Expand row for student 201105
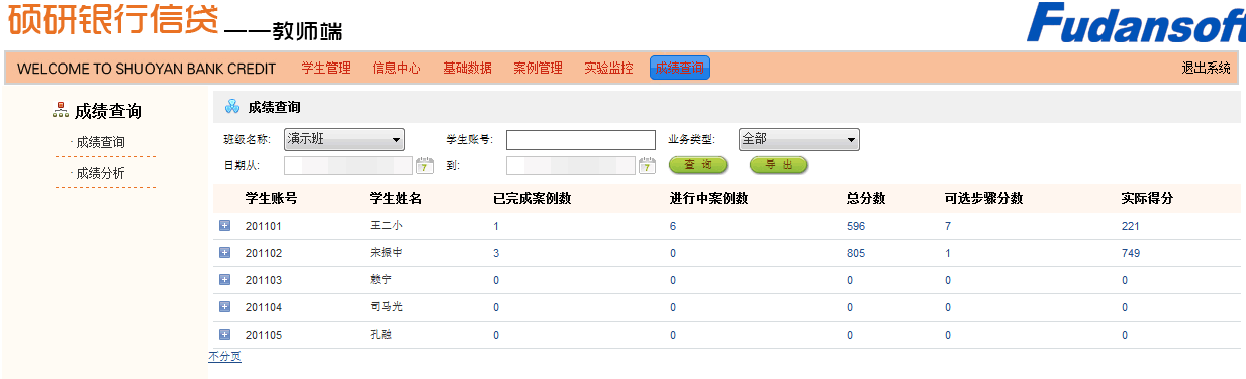This screenshot has height=379, width=1246. 224,334
